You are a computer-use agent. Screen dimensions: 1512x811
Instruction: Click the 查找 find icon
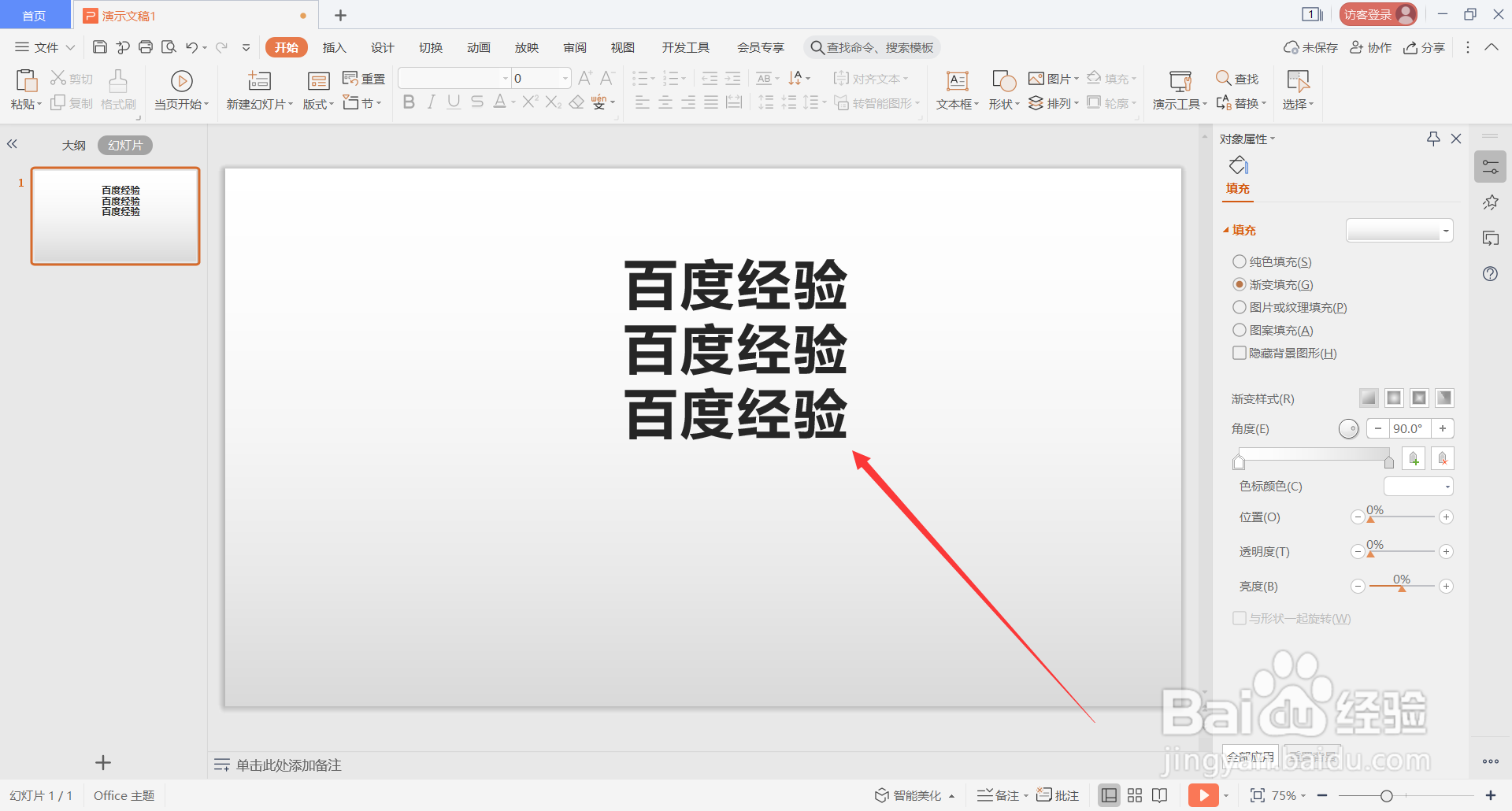1236,78
